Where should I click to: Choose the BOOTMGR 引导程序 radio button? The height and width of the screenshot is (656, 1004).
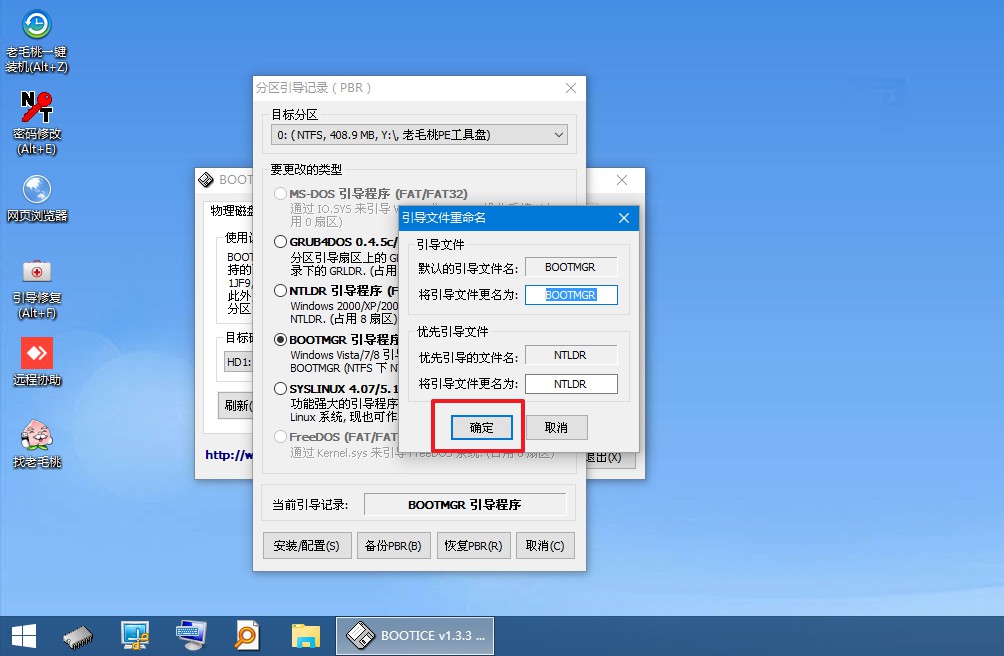(x=280, y=340)
